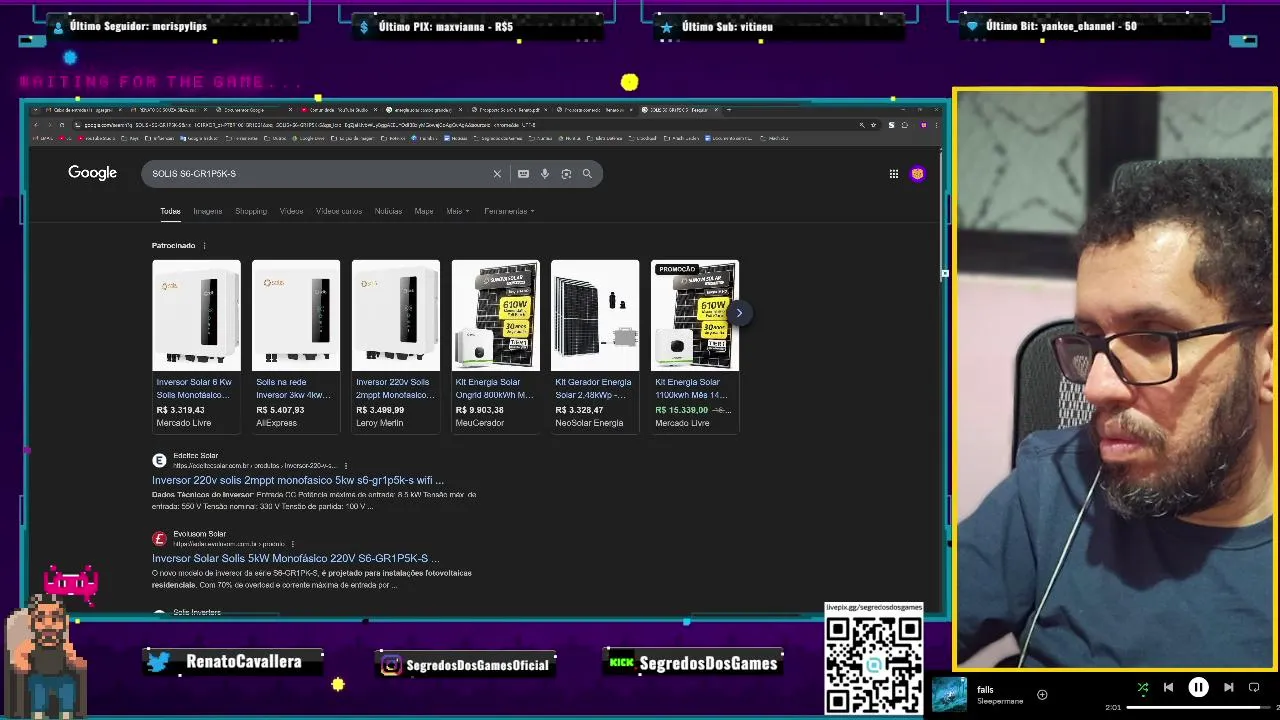This screenshot has width=1280, height=720.
Task: Select the Todas search tab
Action: (170, 211)
